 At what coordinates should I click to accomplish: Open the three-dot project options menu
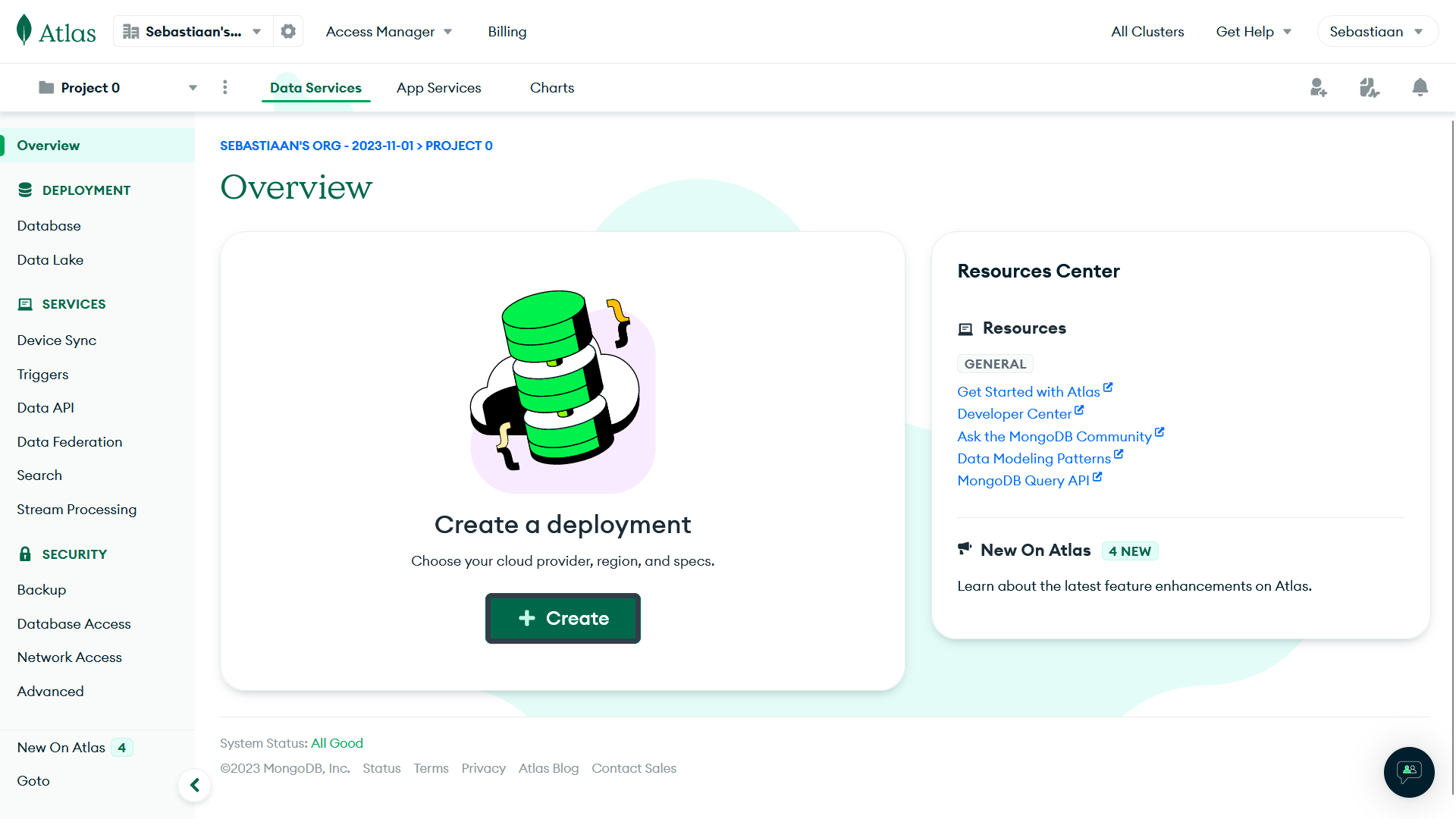pyautogui.click(x=224, y=87)
